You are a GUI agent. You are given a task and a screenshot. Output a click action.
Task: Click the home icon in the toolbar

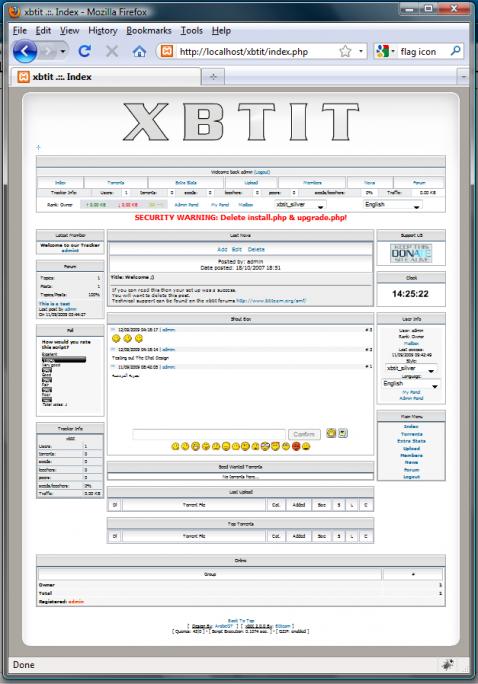point(139,52)
